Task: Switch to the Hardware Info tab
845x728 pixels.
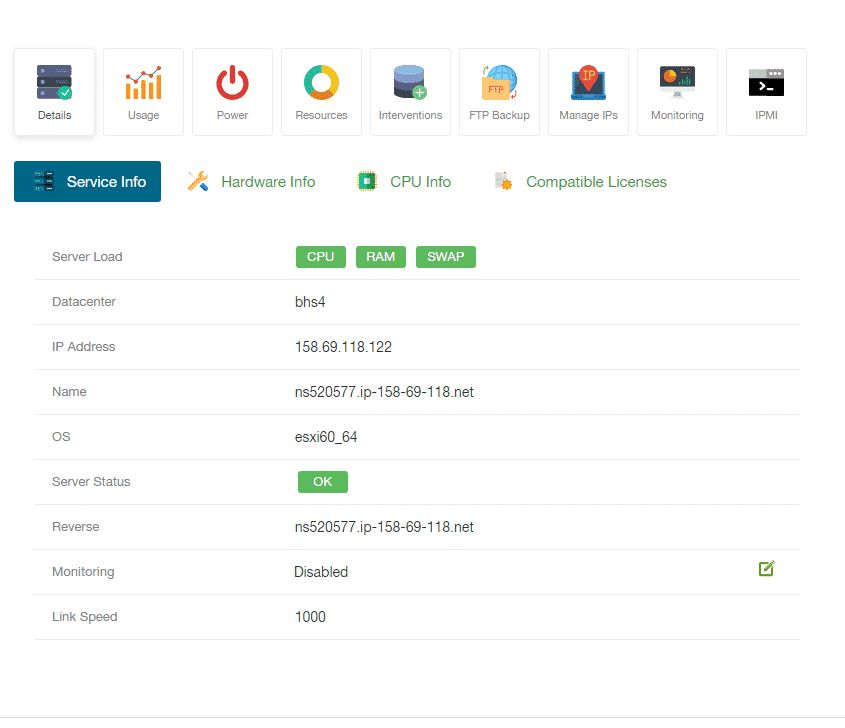Action: 252,182
